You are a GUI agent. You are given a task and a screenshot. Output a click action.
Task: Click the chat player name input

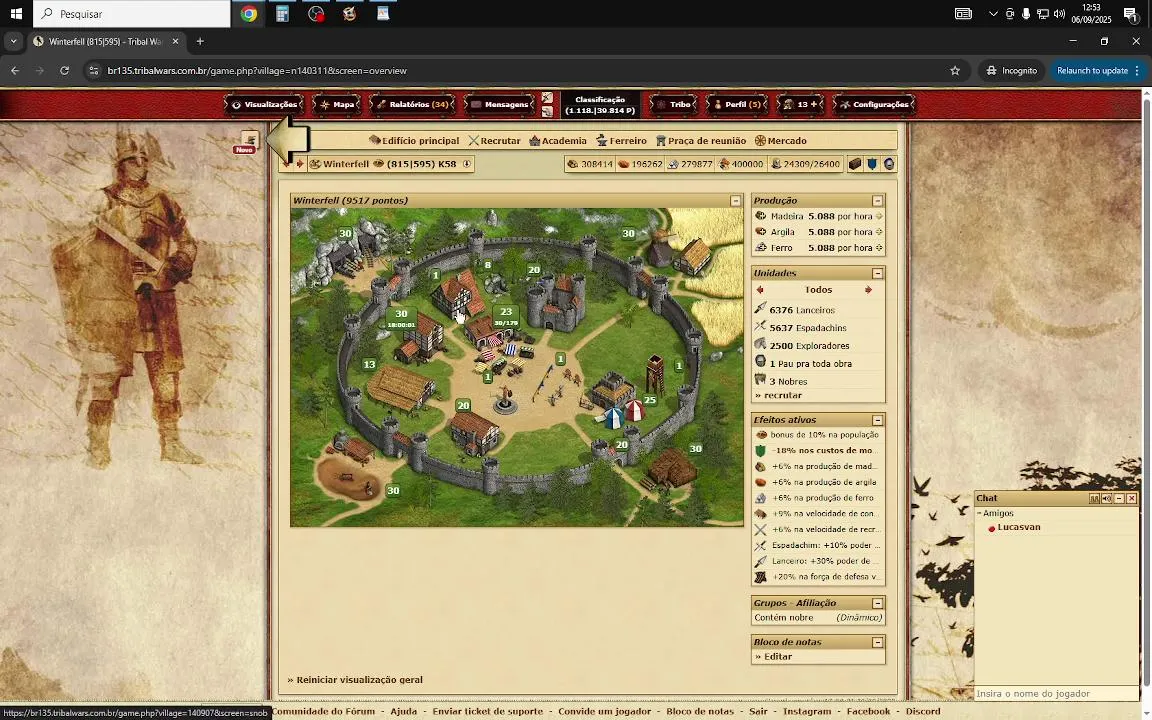click(x=1056, y=694)
